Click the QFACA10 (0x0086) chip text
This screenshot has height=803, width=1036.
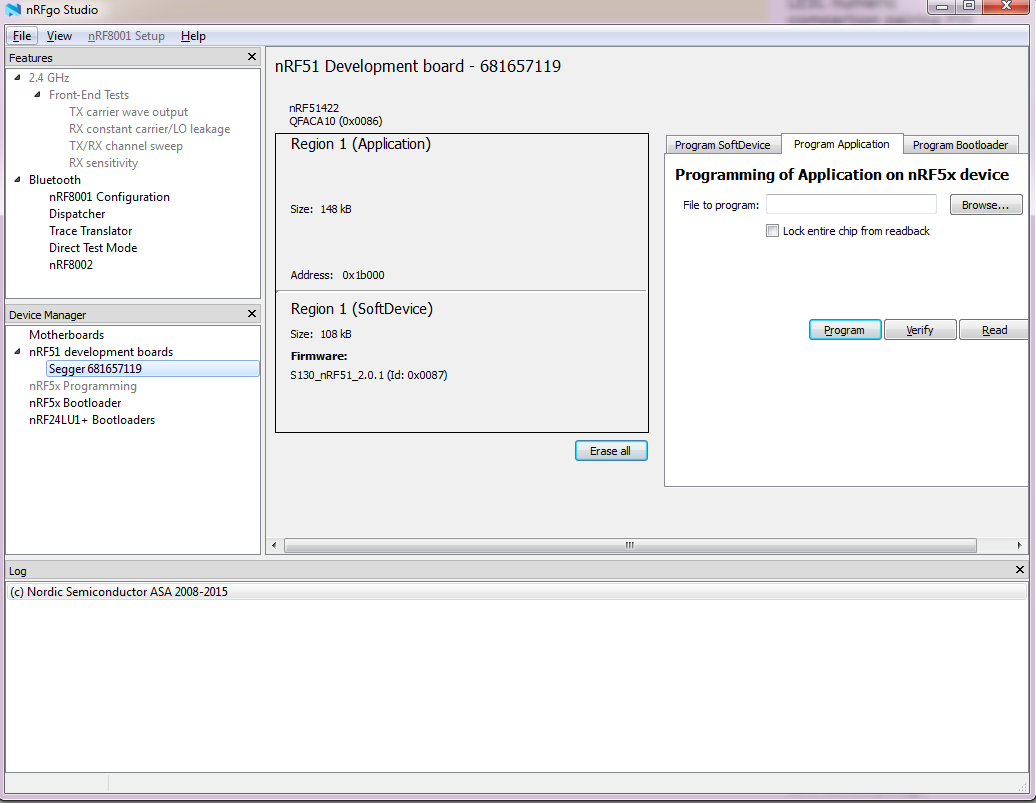[336, 121]
